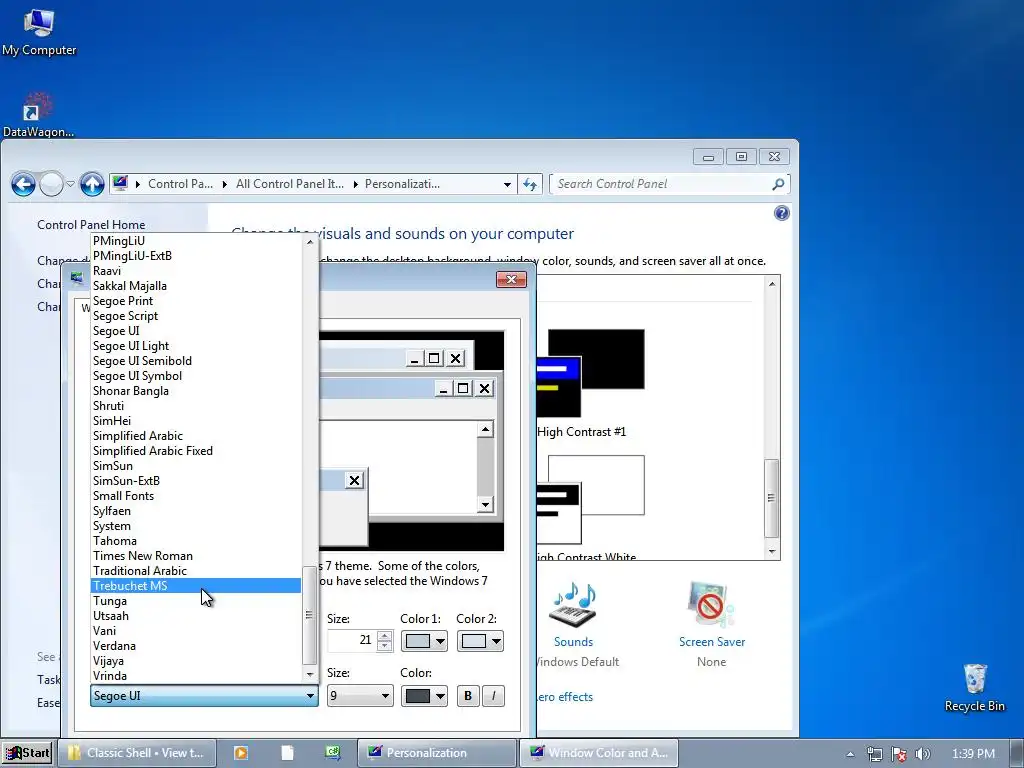Open Classic Shell taskbar button
This screenshot has width=1024, height=768.
tap(136, 753)
